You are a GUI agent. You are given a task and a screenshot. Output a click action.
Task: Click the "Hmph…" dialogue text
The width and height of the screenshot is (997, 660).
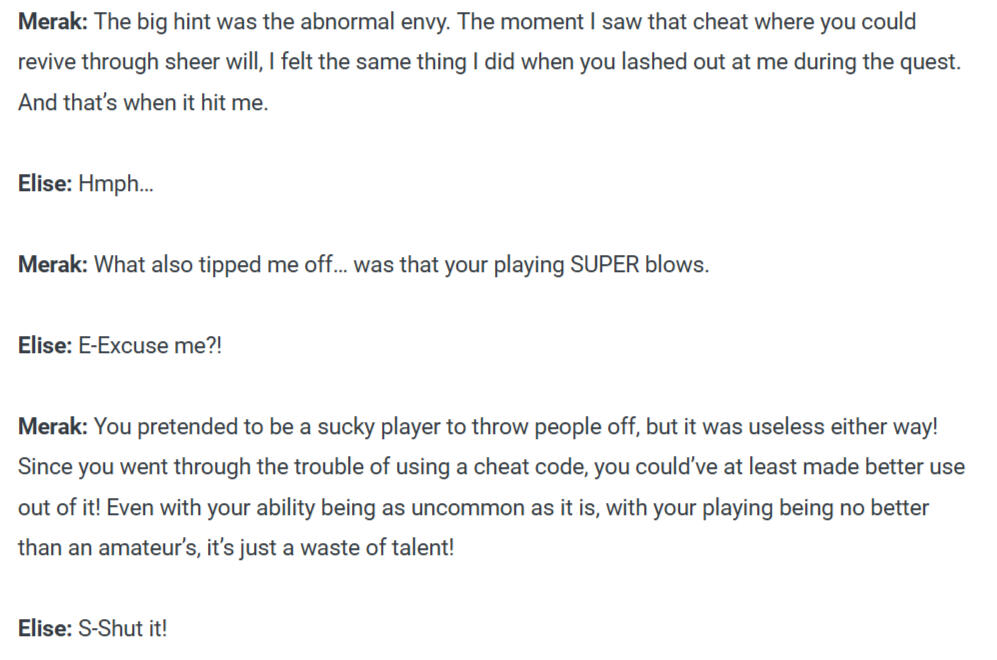(116, 185)
